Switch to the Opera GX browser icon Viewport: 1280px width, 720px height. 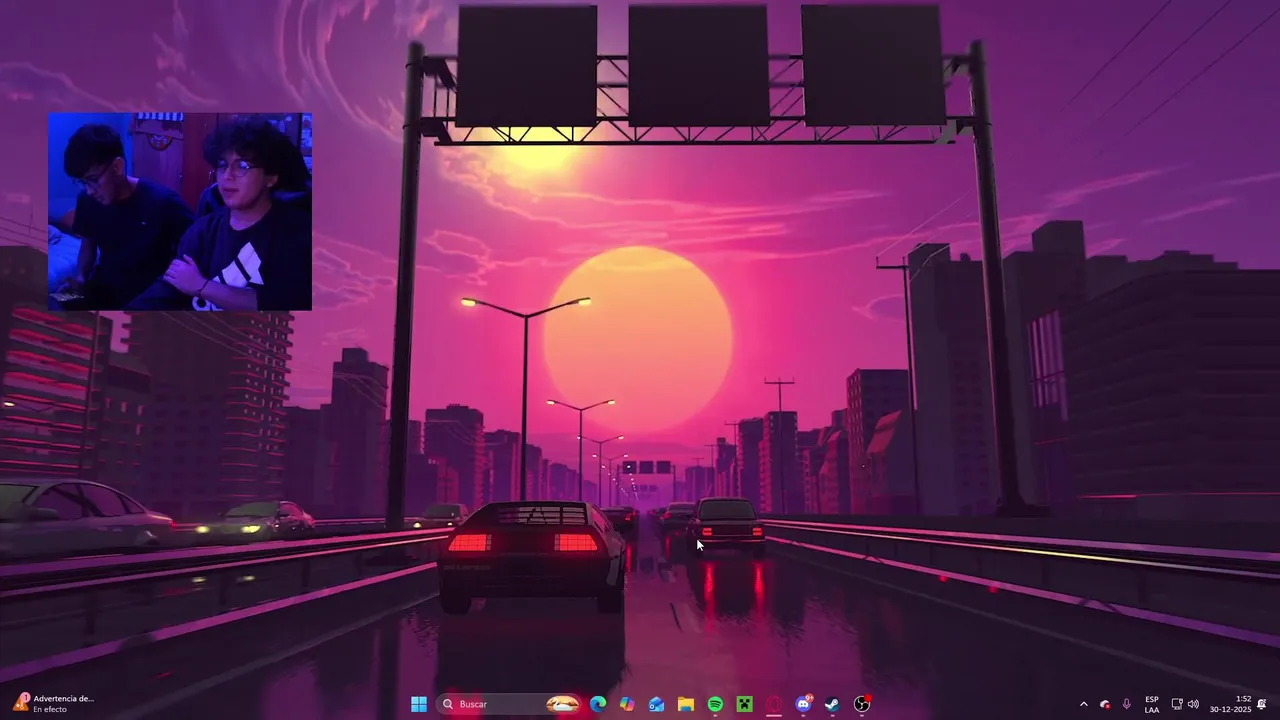[773, 704]
